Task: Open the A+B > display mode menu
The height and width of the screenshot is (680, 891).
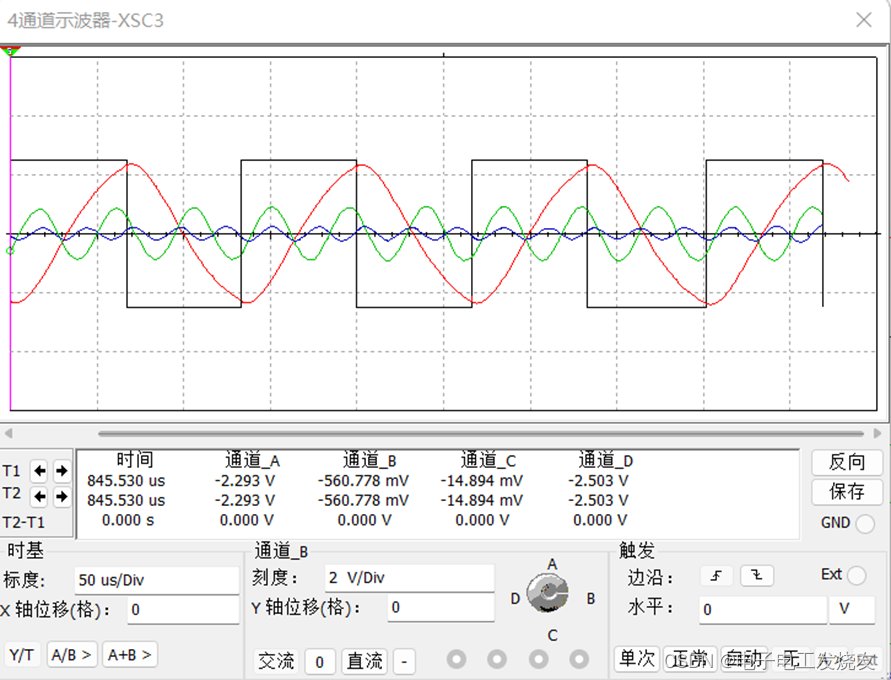Action: (130, 655)
